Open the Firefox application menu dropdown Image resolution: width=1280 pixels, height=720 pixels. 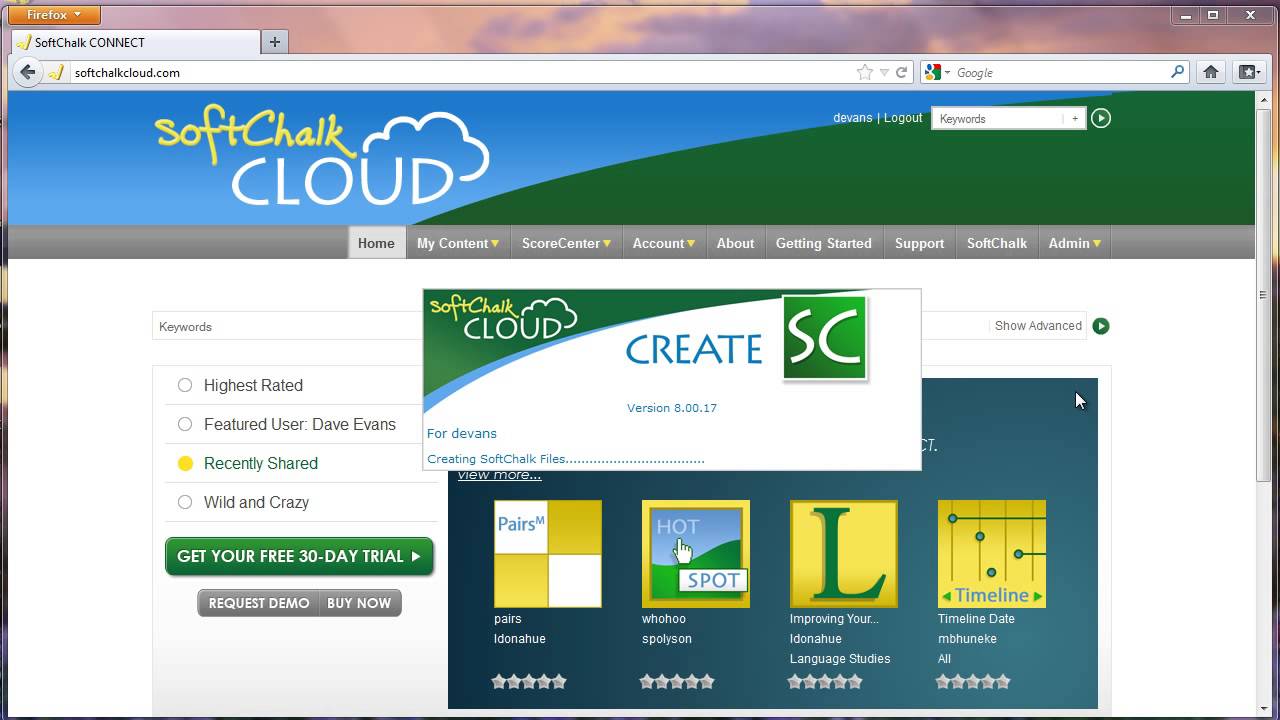point(54,15)
